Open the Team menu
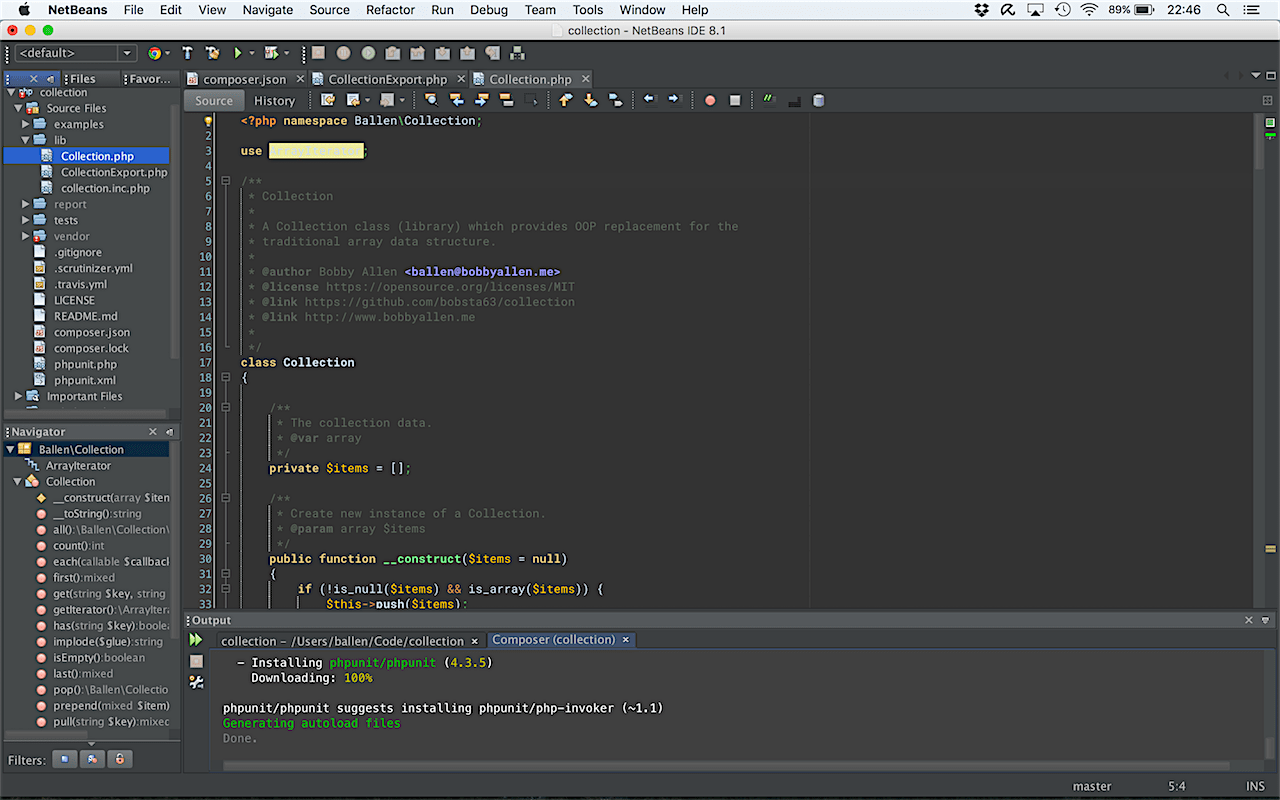1280x800 pixels. 540,10
